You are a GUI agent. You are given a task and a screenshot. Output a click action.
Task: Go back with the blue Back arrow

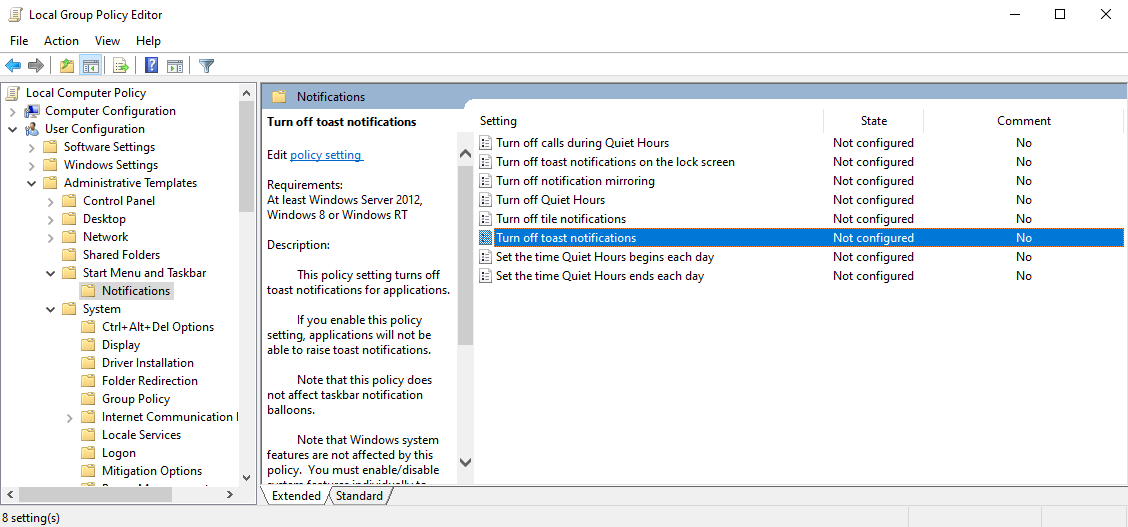coord(13,66)
